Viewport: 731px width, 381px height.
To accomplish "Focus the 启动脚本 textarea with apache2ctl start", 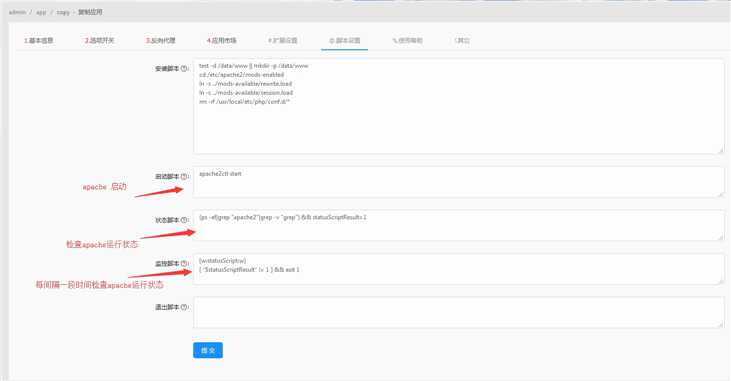I will (459, 182).
